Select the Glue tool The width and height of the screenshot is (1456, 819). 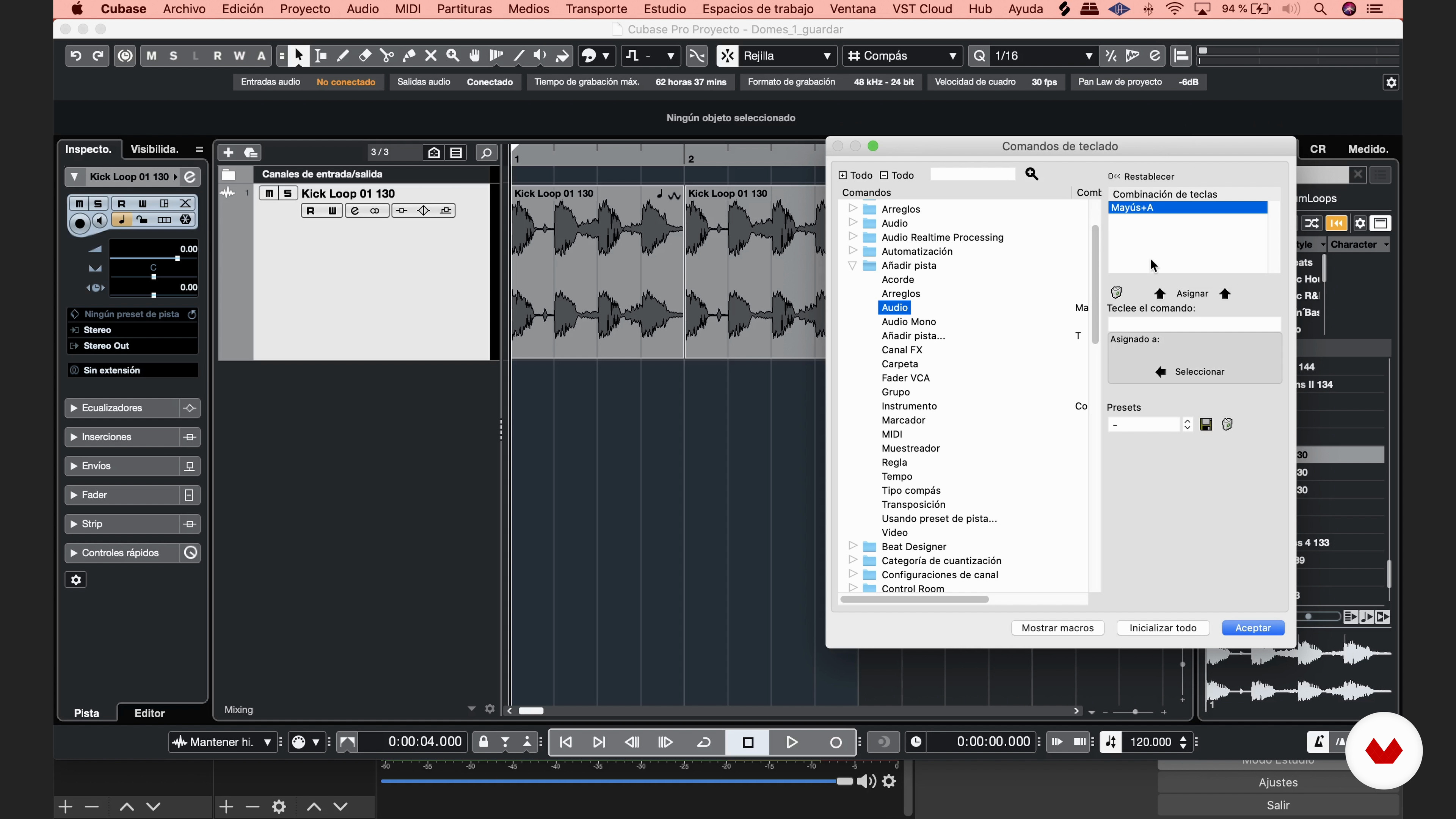(409, 55)
